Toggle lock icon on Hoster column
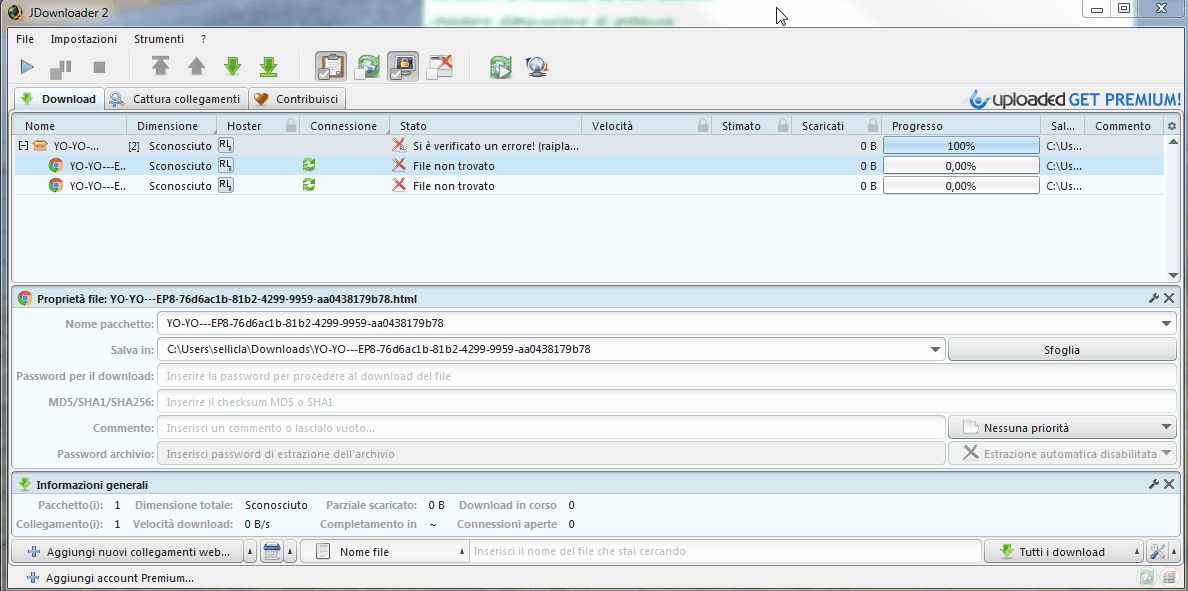The height and width of the screenshot is (591, 1188). click(x=291, y=126)
